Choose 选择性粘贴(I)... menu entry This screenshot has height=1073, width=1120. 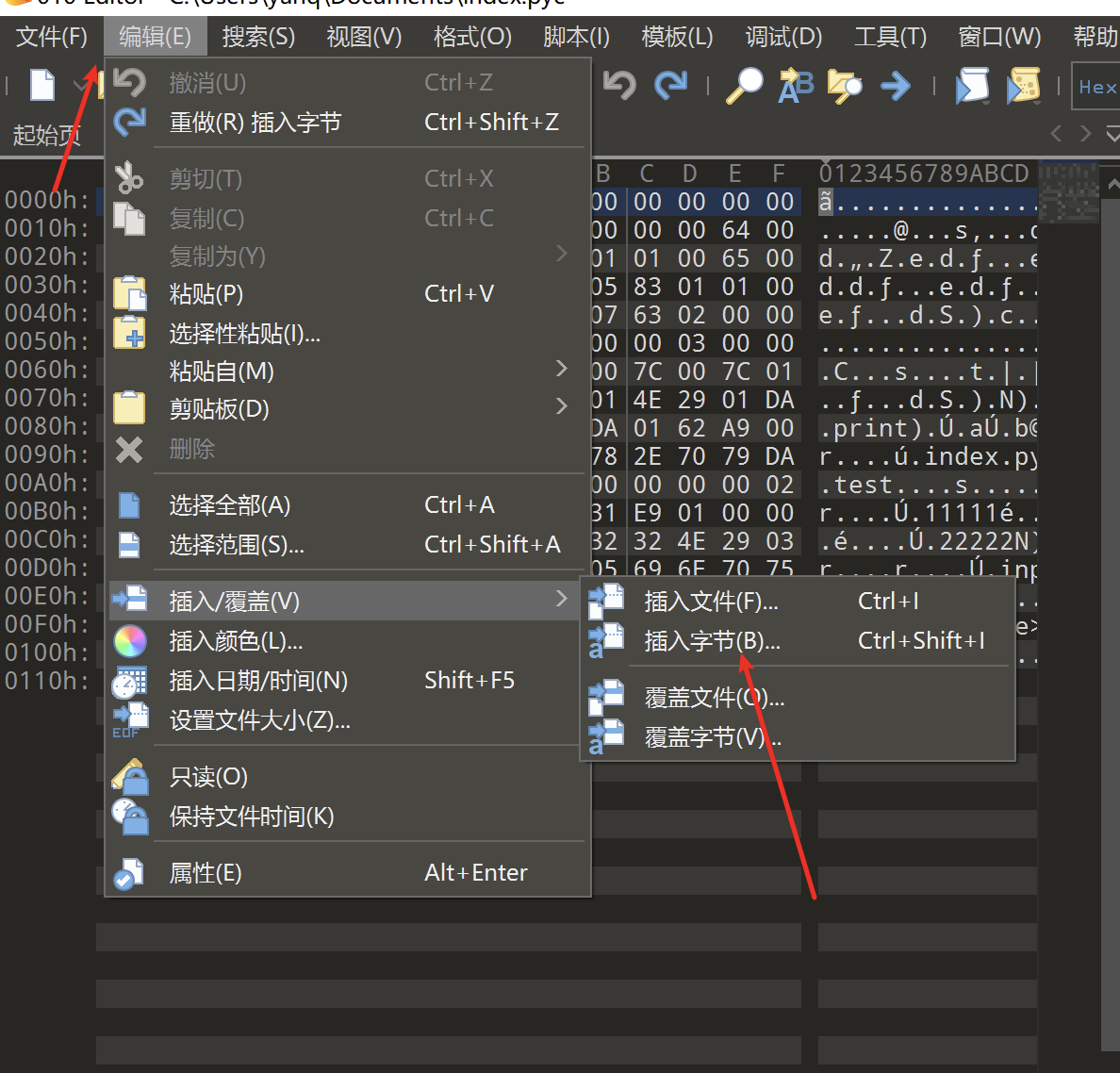tap(348, 333)
